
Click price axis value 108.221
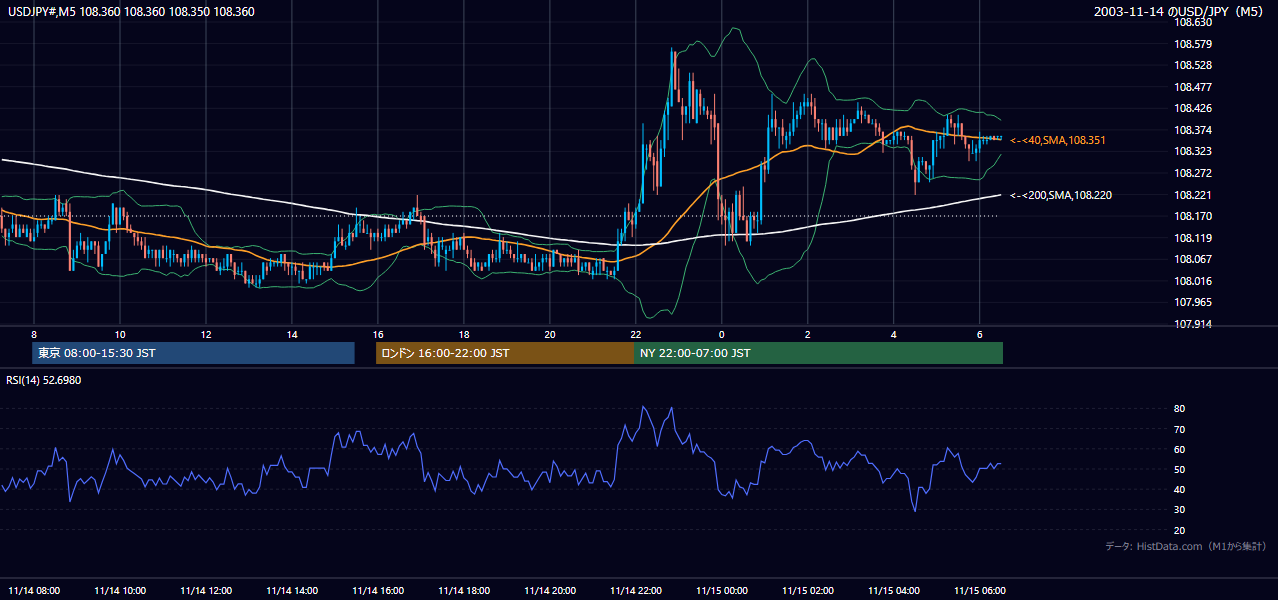click(1193, 195)
